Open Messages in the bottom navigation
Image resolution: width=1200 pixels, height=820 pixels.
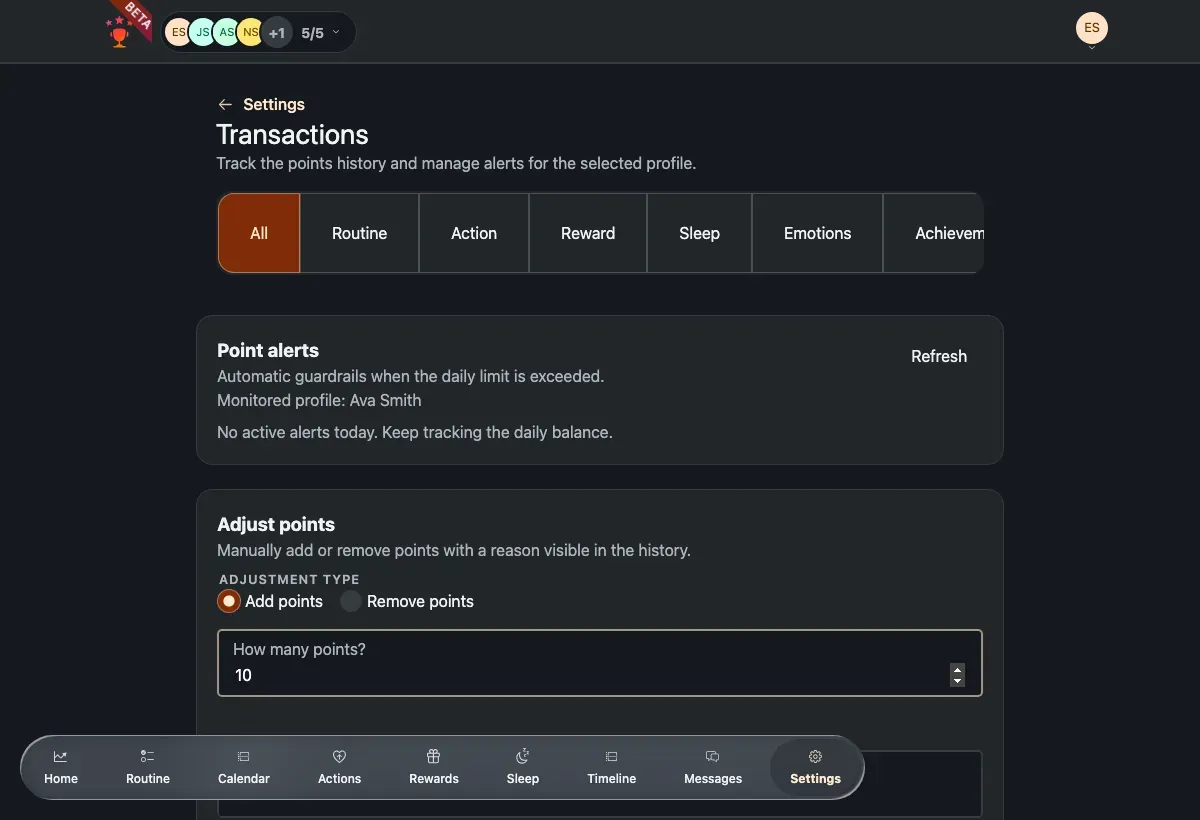pyautogui.click(x=713, y=767)
